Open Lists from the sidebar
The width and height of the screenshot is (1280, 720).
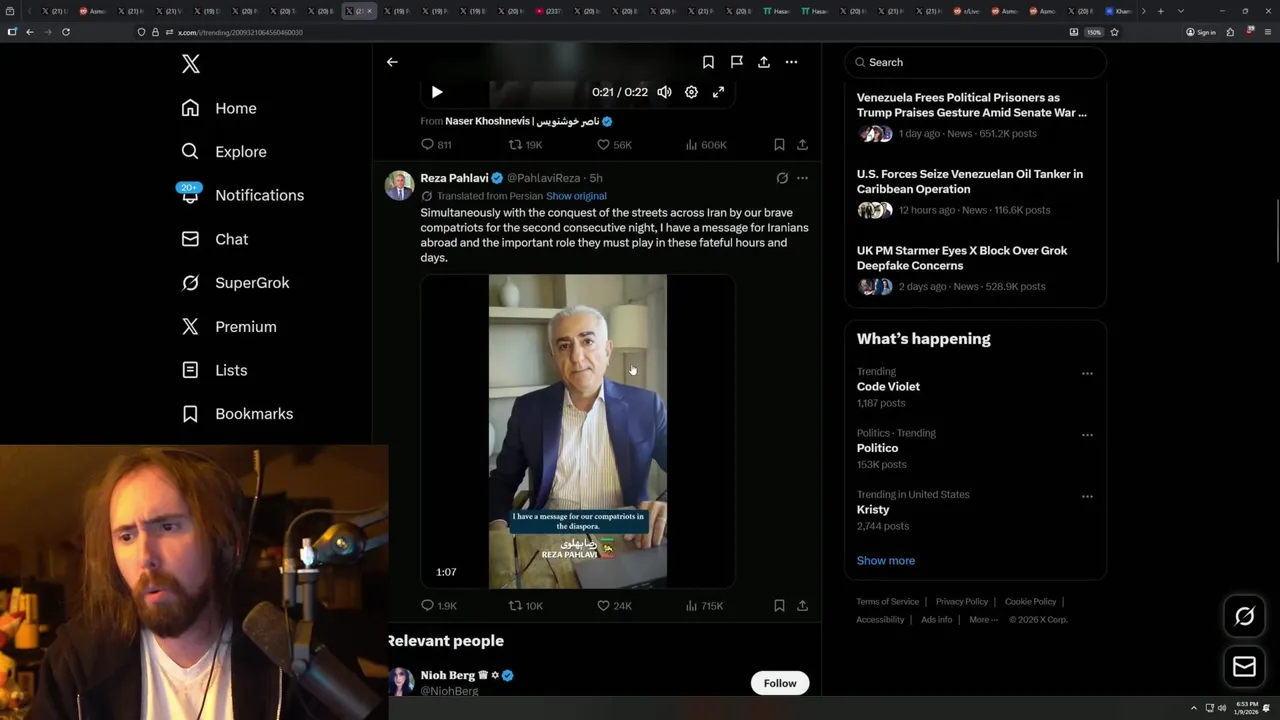(214, 370)
